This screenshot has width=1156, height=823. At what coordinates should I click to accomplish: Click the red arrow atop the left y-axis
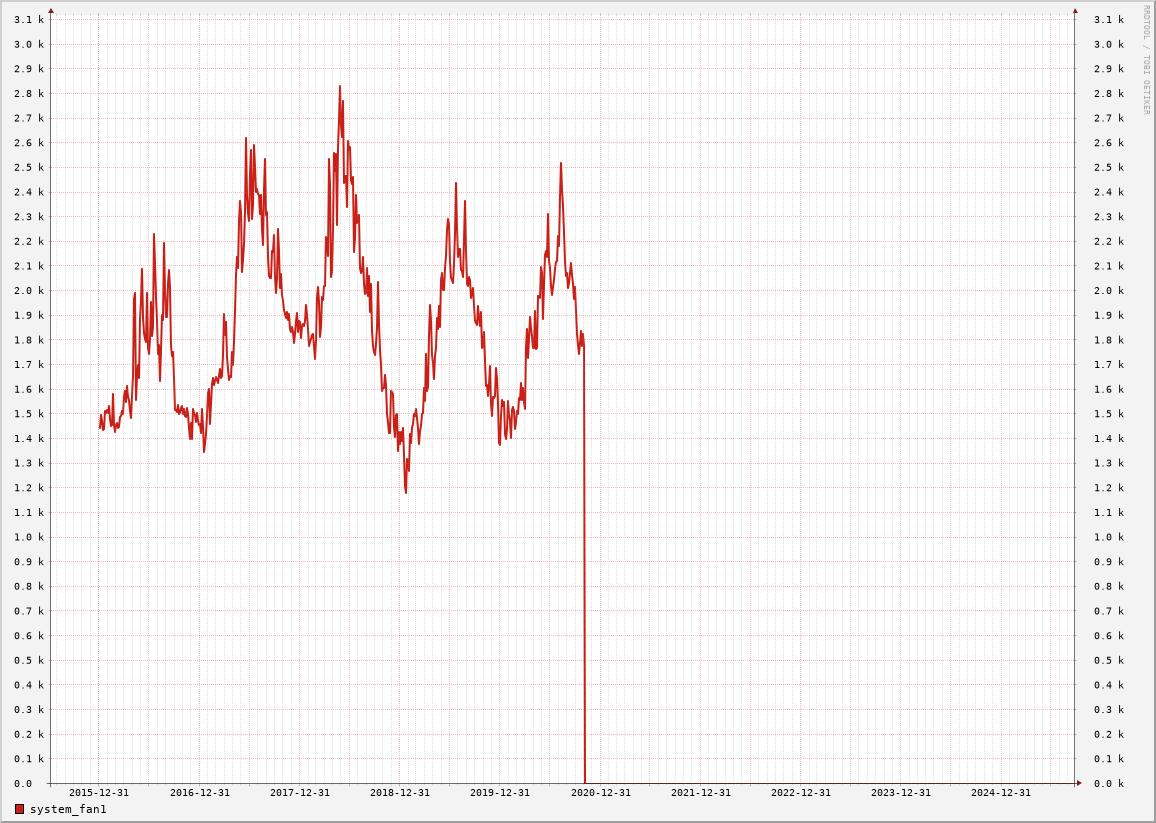[x=51, y=11]
